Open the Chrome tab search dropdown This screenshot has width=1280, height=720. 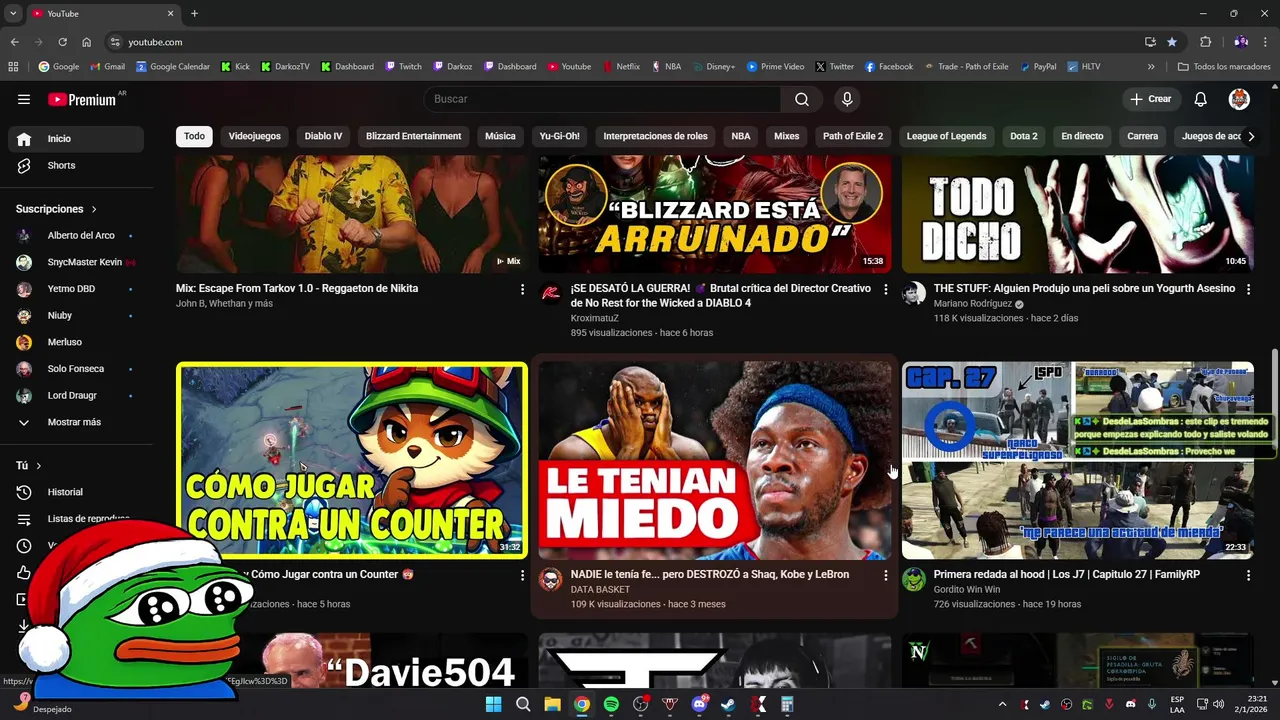coord(13,13)
